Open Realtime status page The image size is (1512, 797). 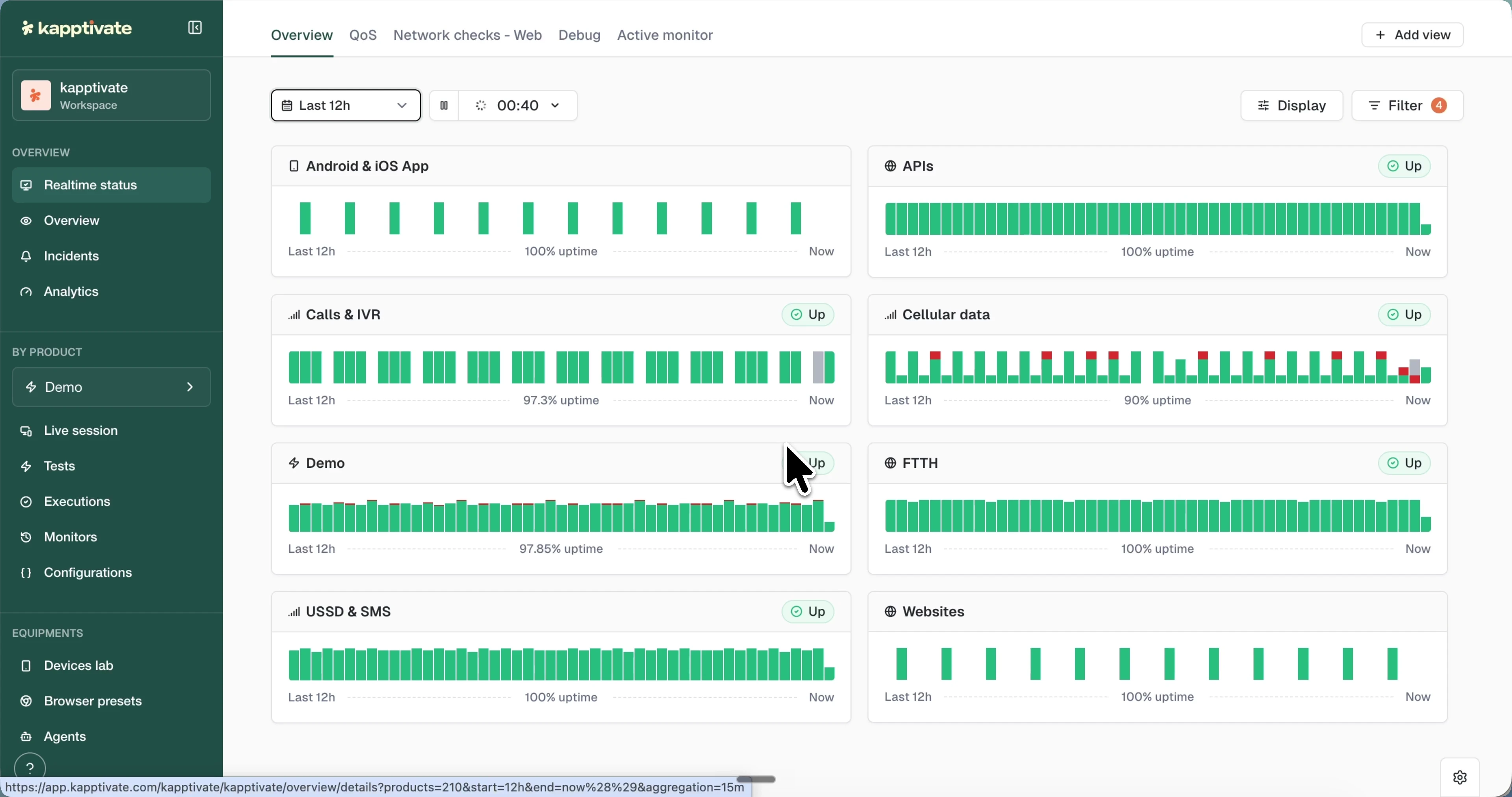111,185
